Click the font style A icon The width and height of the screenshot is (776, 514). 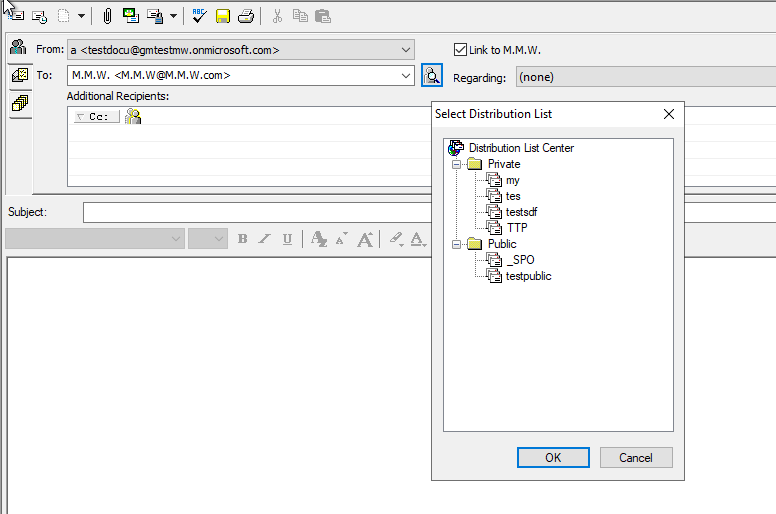[319, 239]
